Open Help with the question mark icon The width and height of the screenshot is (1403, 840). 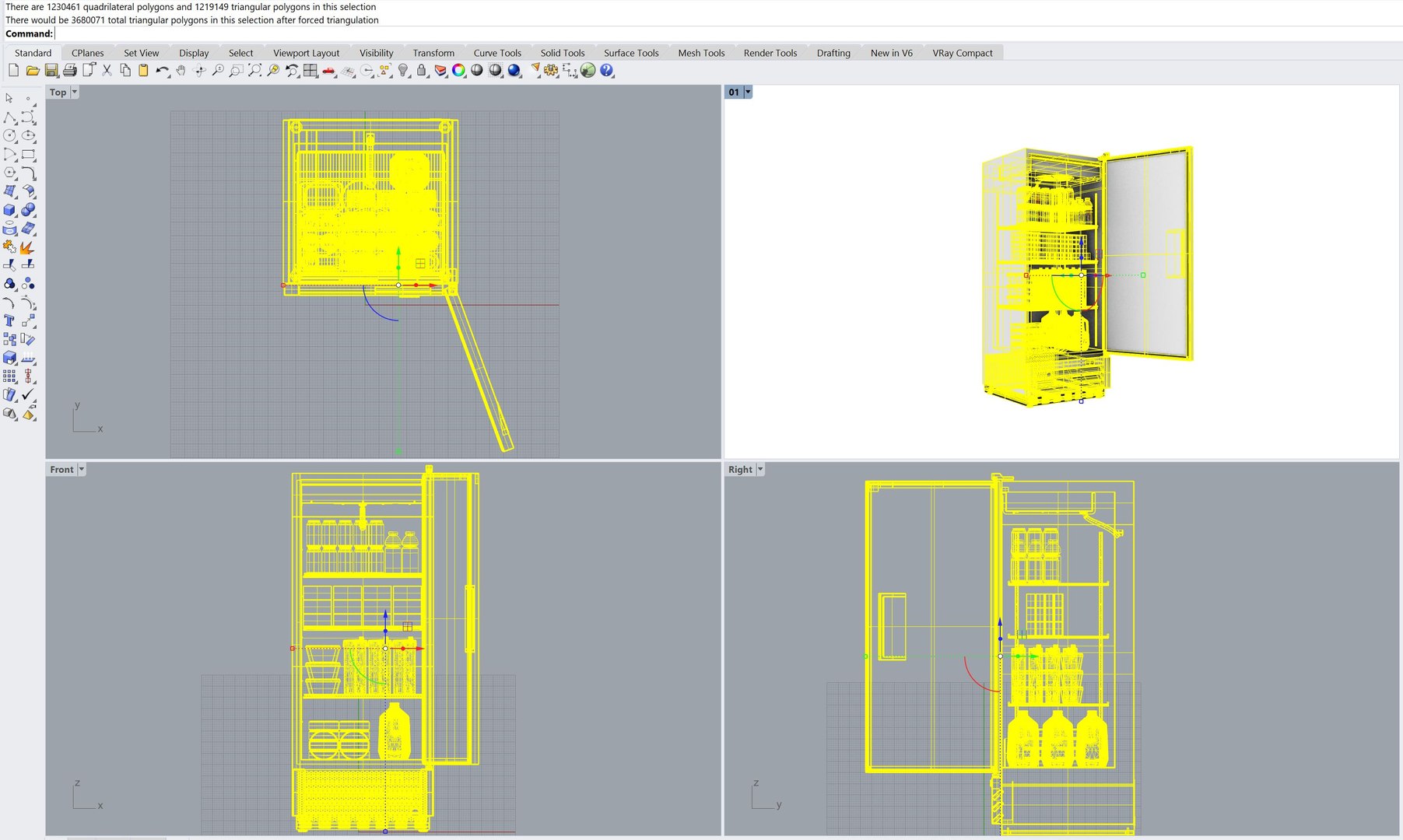(x=607, y=71)
